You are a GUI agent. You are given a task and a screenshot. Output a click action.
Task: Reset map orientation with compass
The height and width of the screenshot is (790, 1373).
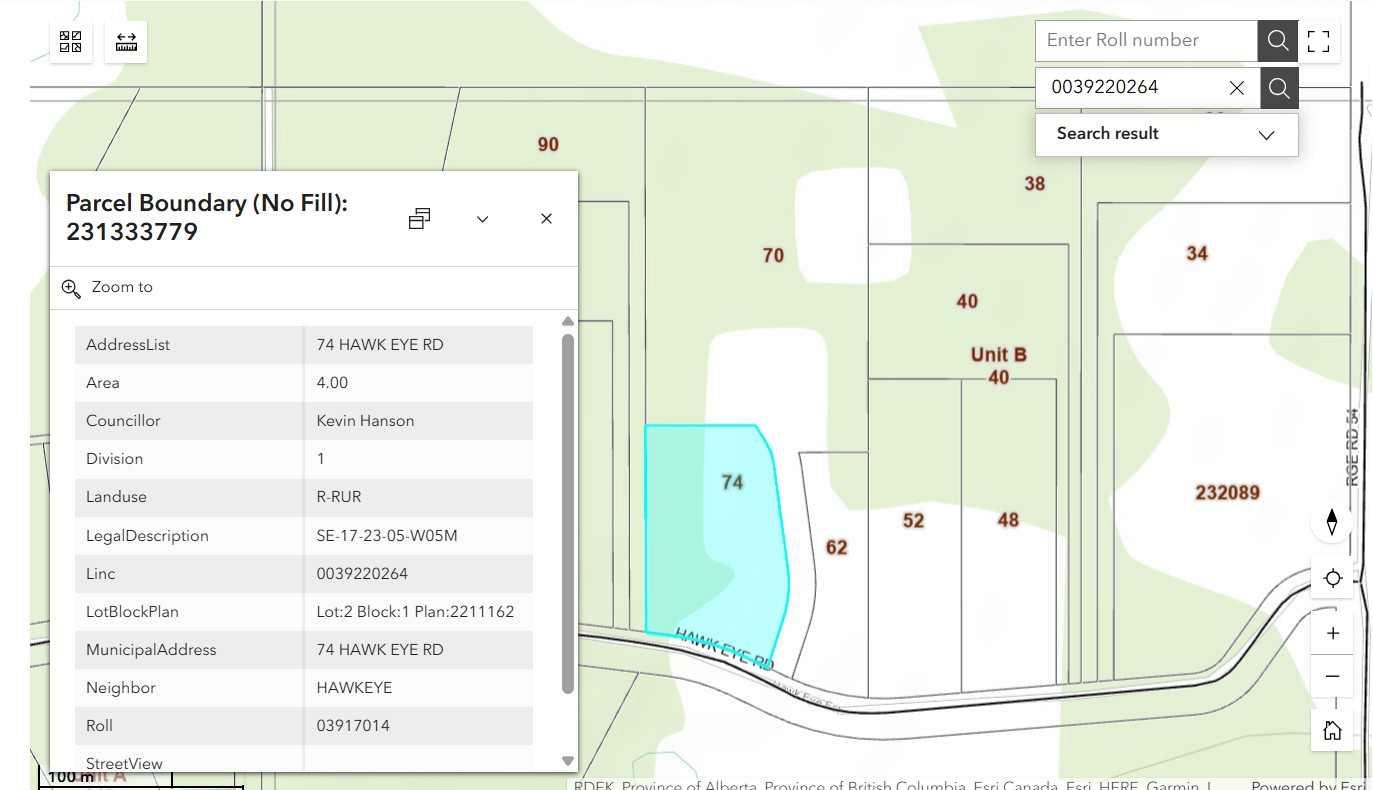[1332, 522]
